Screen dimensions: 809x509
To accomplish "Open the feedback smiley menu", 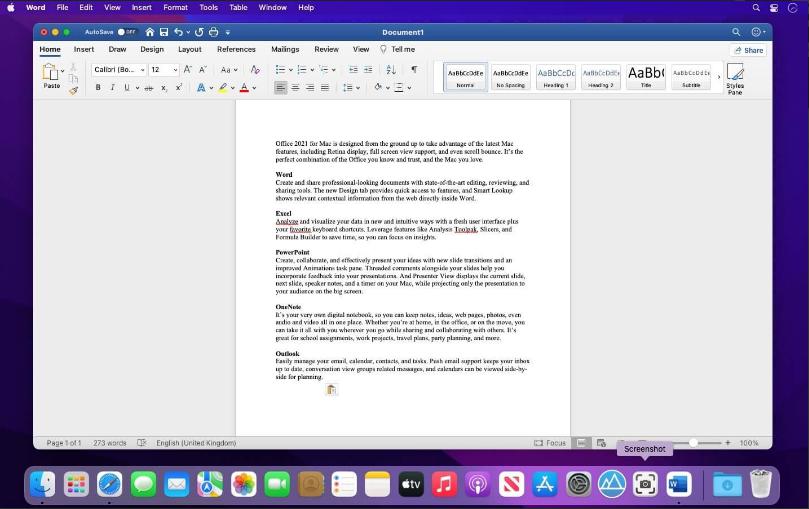I will [758, 32].
